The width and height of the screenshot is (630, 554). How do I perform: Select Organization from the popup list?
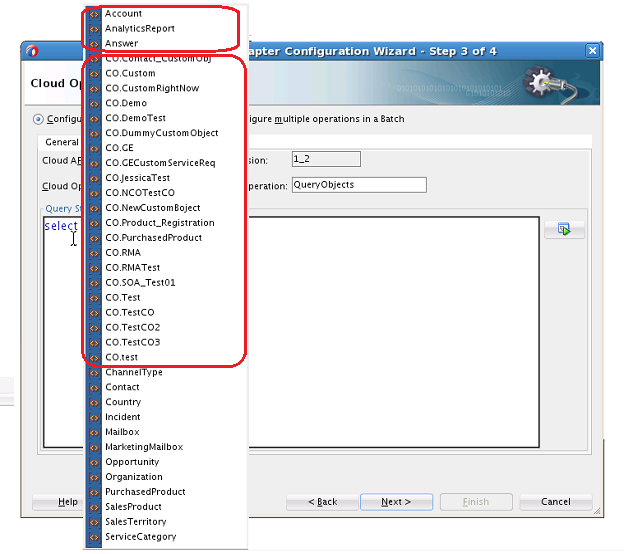pyautogui.click(x=134, y=477)
